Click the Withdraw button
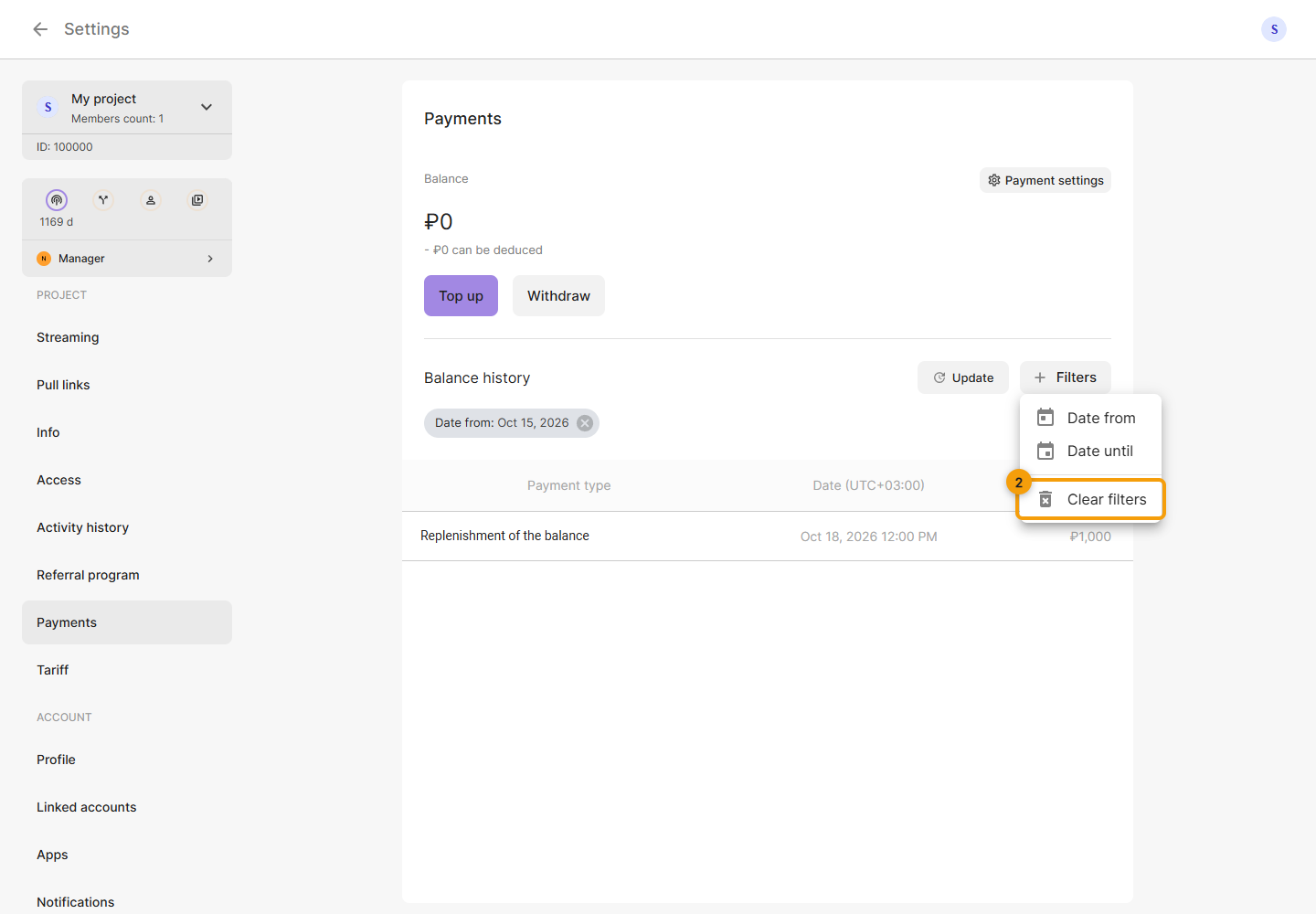1316x914 pixels. pos(558,296)
